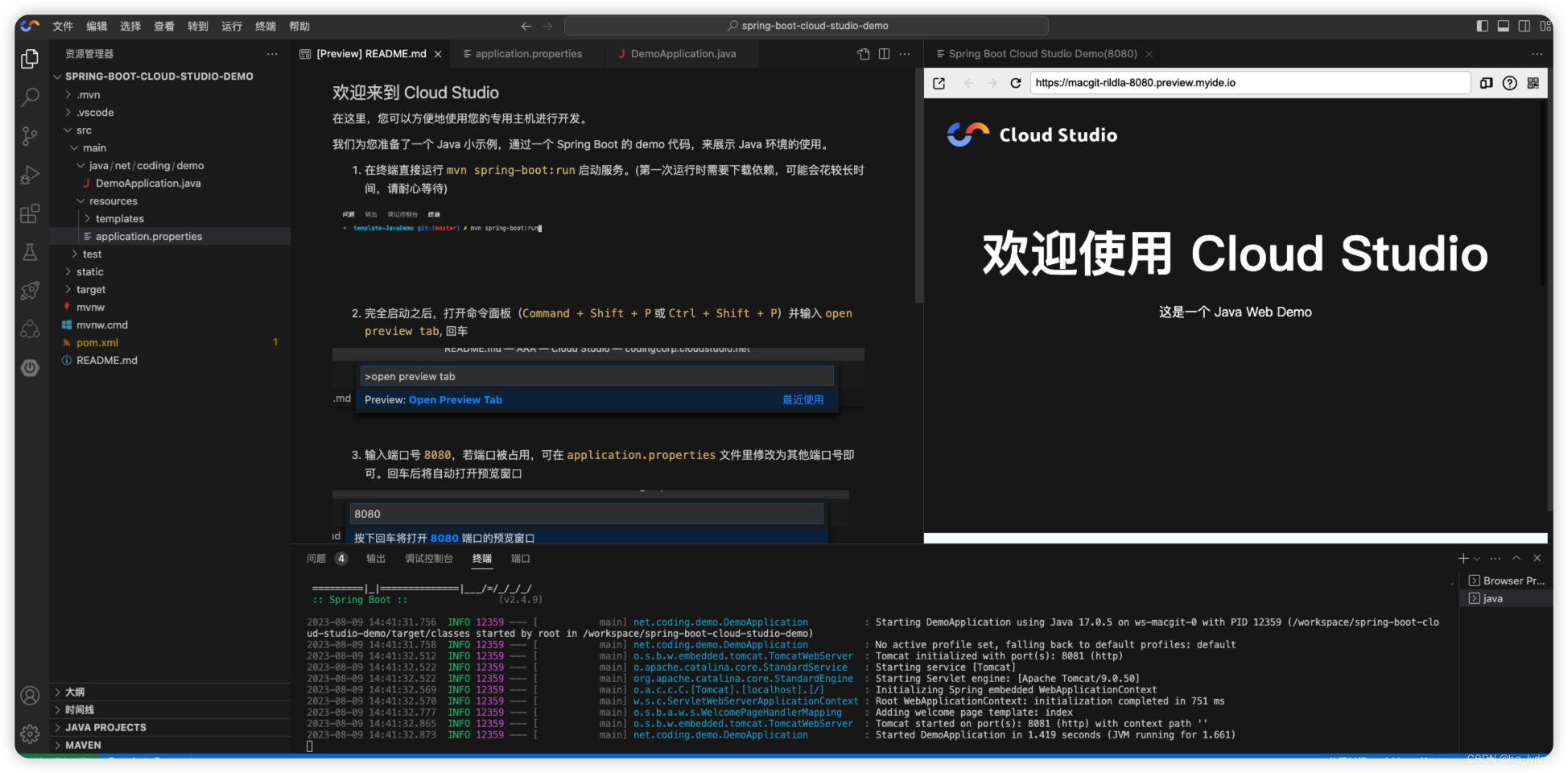
Task: Open the Source Control view
Action: point(30,136)
